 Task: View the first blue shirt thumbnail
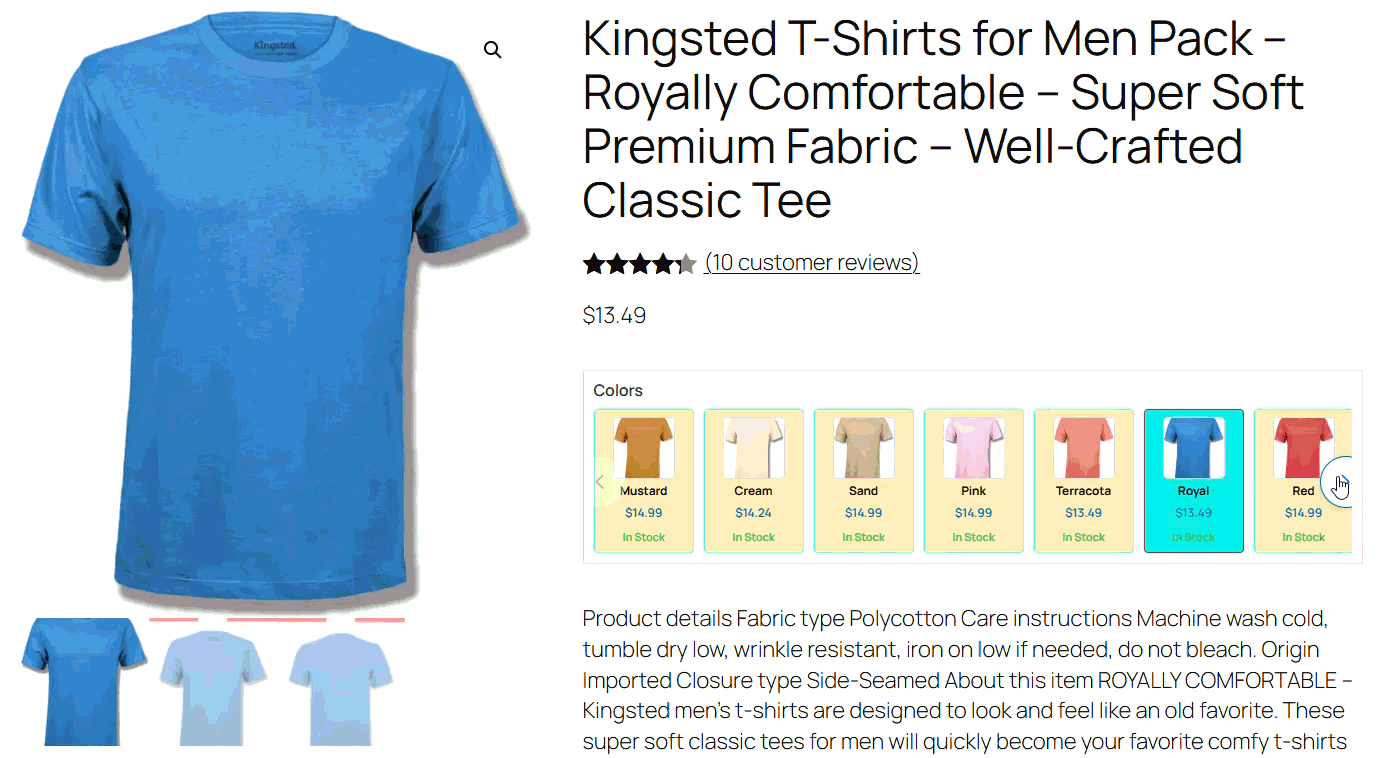click(x=84, y=682)
